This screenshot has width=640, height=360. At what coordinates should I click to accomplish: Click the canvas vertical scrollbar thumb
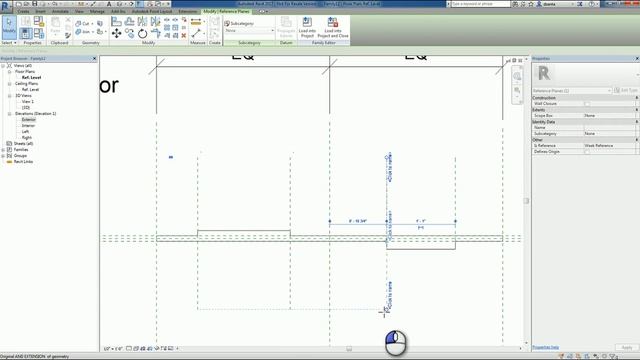[526, 201]
